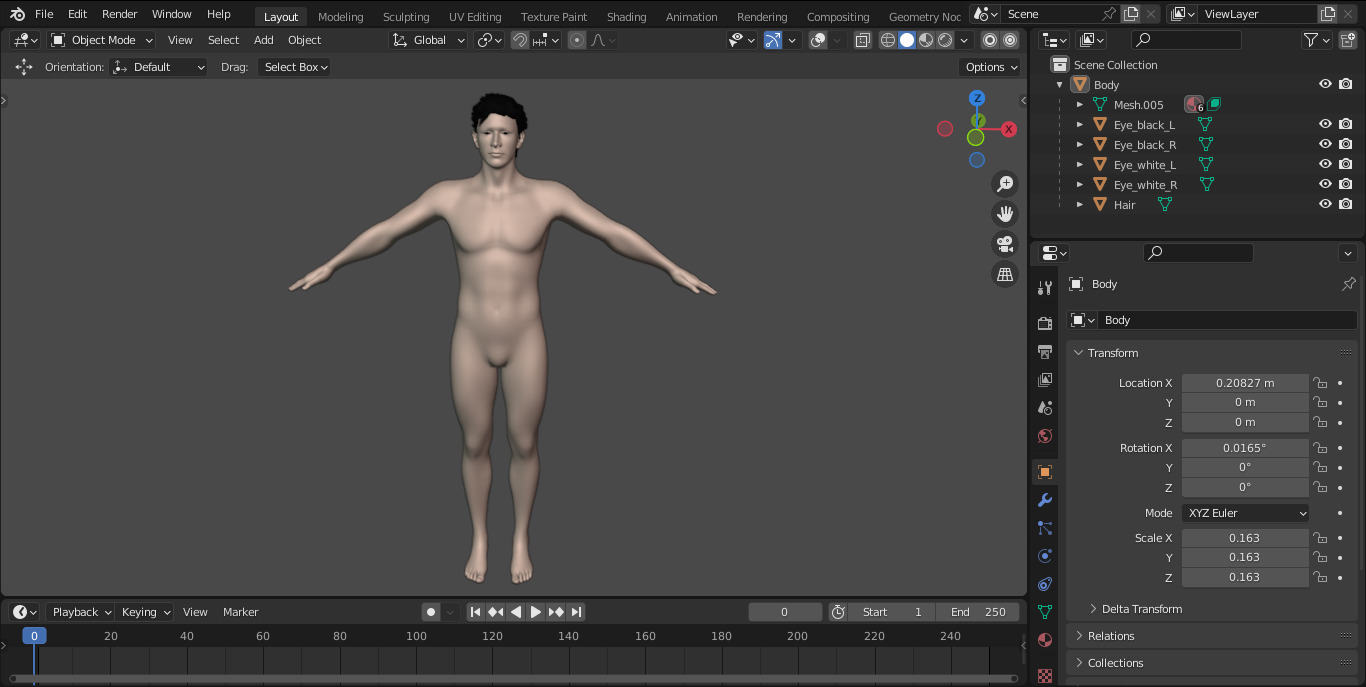Viewport: 1366px width, 687px height.
Task: Open the View Layer properties tab
Action: [1045, 380]
